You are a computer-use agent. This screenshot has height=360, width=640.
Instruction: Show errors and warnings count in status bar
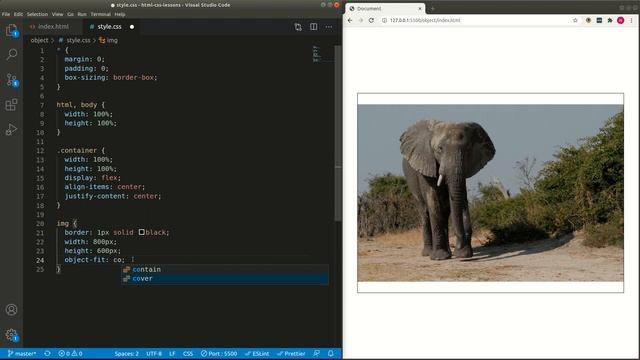pos(70,353)
